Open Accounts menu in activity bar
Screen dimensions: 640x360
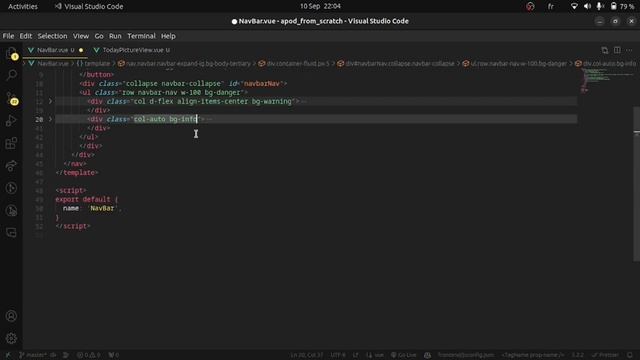[11, 316]
